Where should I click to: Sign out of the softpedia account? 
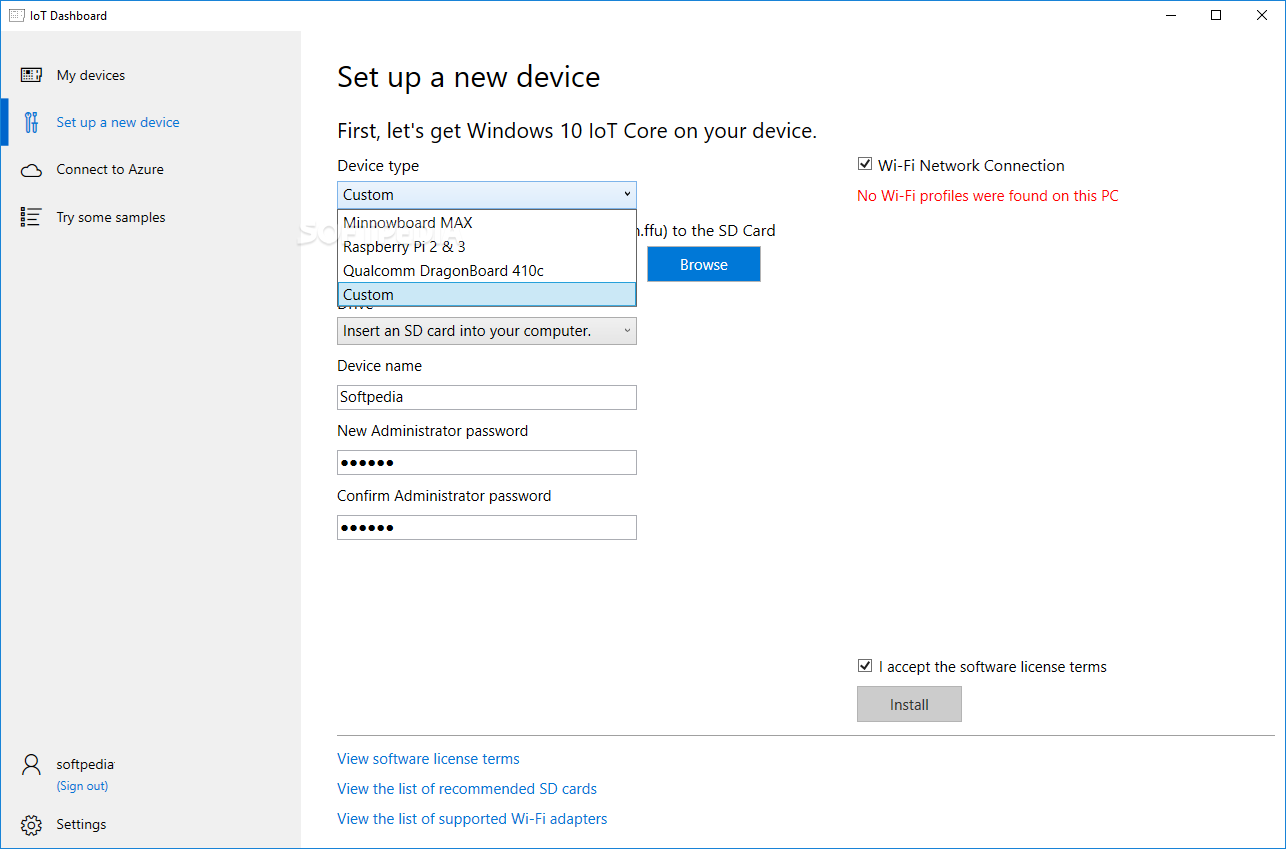pyautogui.click(x=82, y=786)
